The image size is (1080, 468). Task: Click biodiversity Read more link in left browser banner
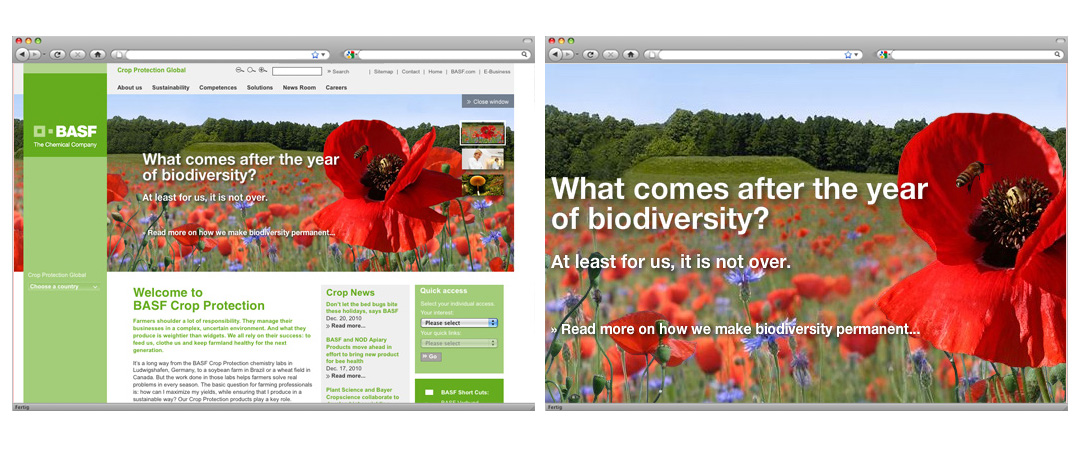[239, 232]
